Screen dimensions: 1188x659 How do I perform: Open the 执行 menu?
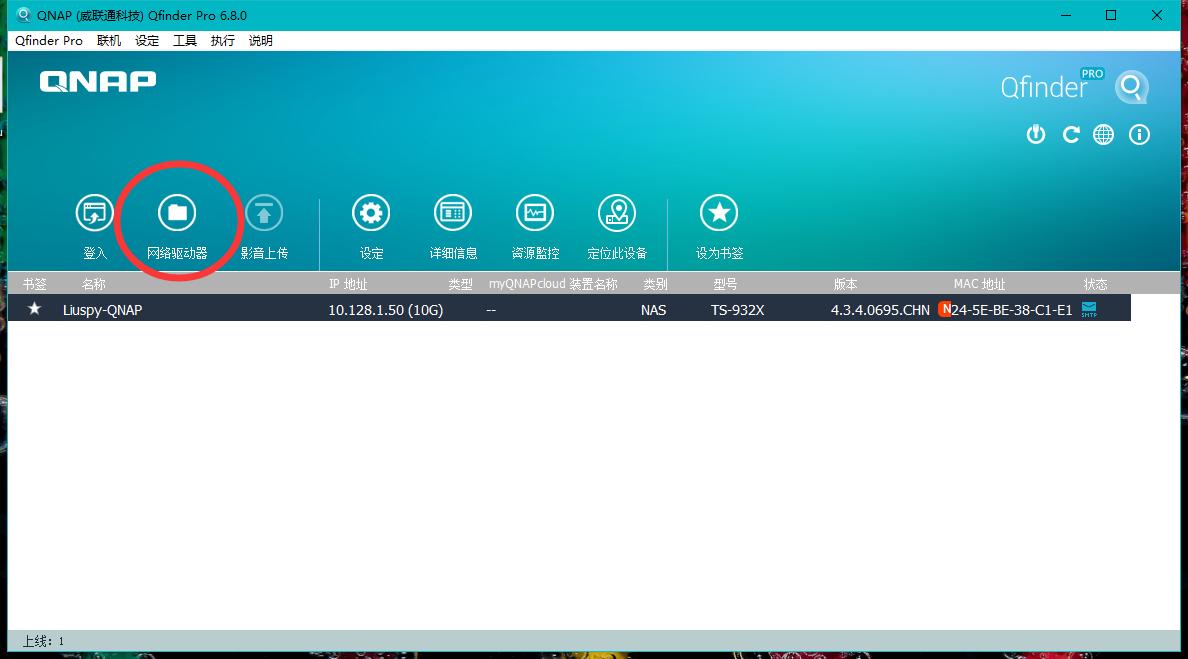pyautogui.click(x=223, y=41)
